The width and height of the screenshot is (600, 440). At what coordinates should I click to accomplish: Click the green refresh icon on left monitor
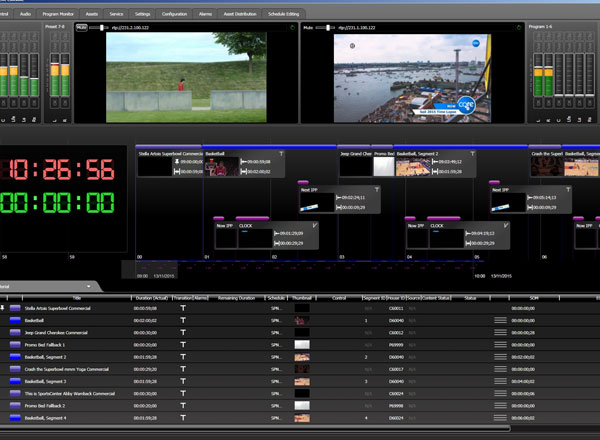click(293, 28)
